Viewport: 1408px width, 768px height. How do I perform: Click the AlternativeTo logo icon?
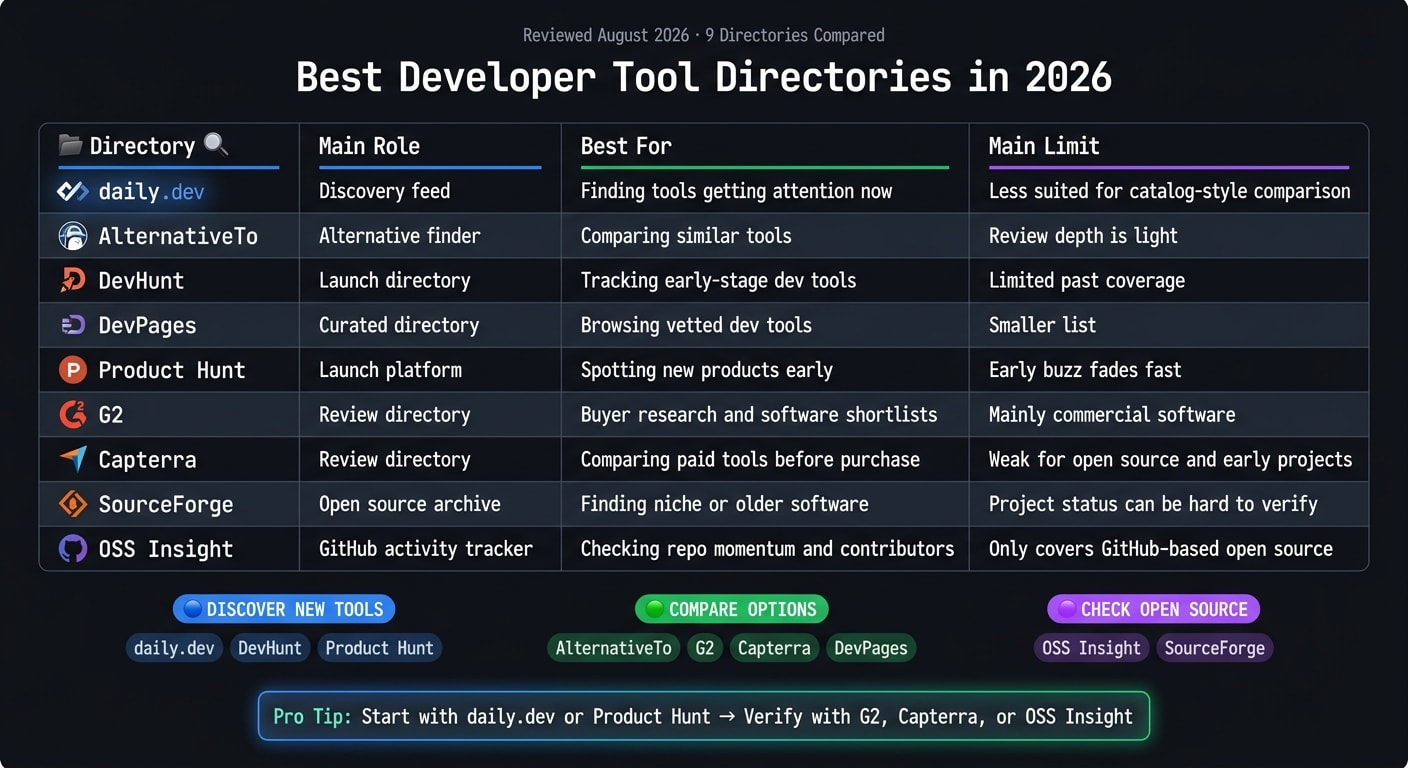[x=73, y=236]
